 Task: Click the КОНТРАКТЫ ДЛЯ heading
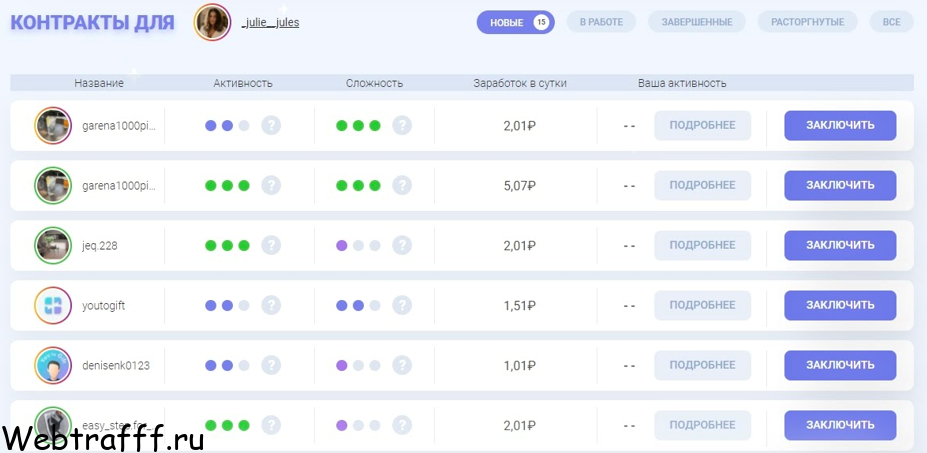click(93, 22)
